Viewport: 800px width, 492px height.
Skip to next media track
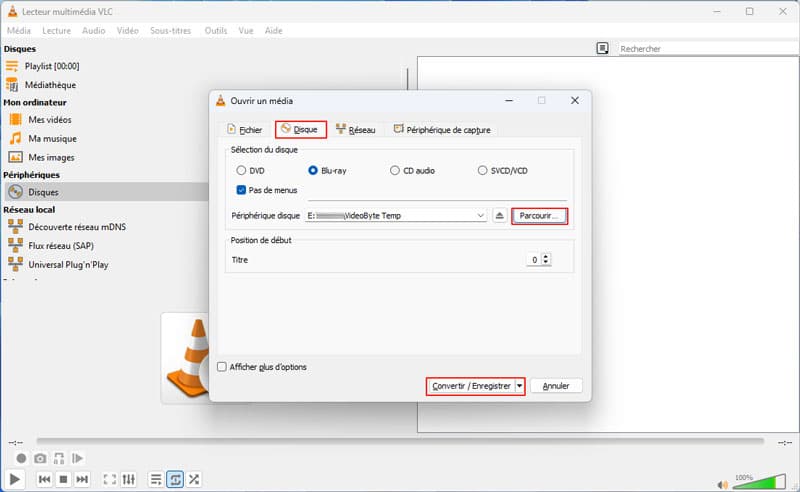pos(82,479)
